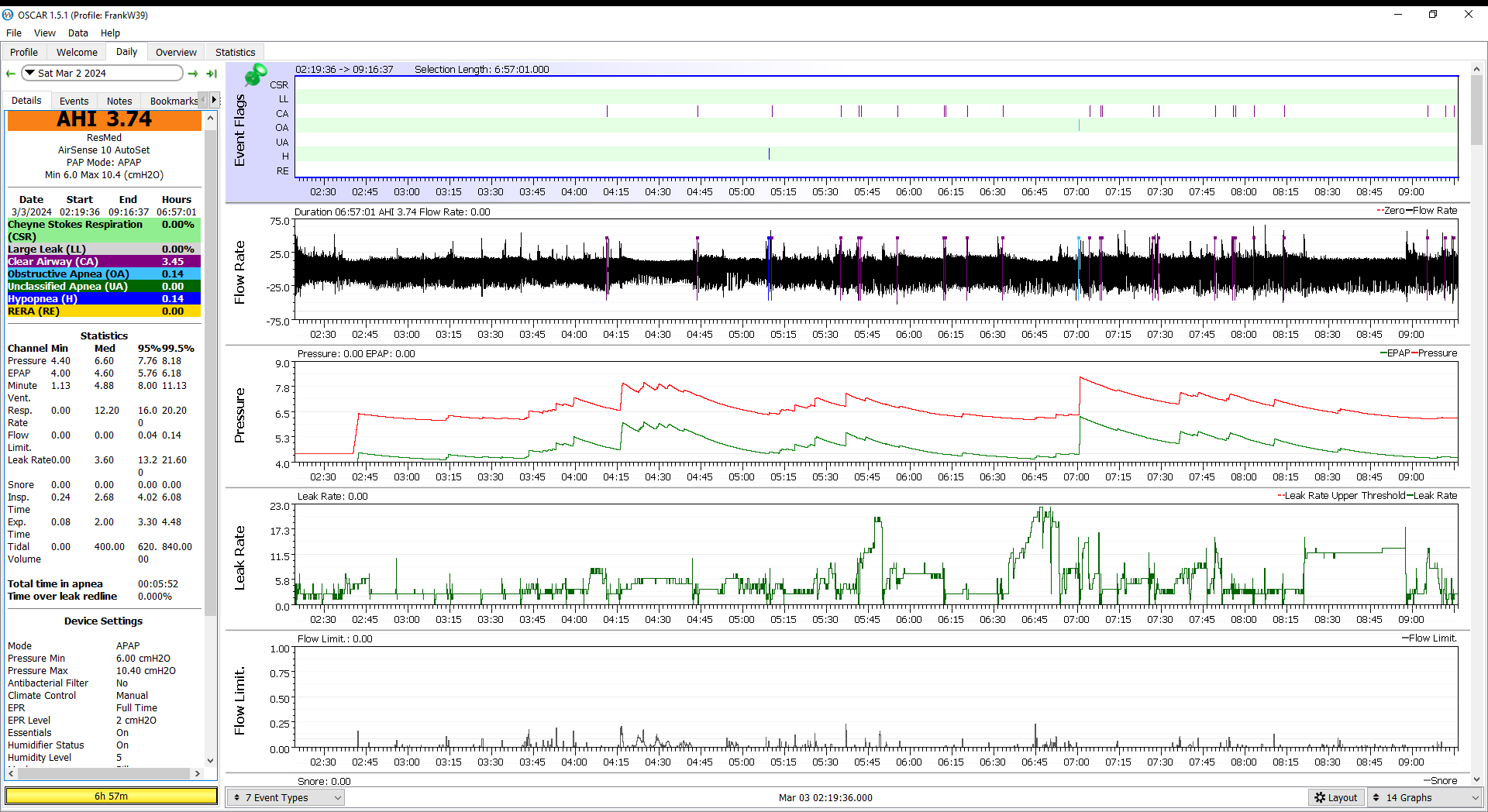This screenshot has width=1488, height=812.
Task: Click the Flow Limit. graph title
Action: 239,700
